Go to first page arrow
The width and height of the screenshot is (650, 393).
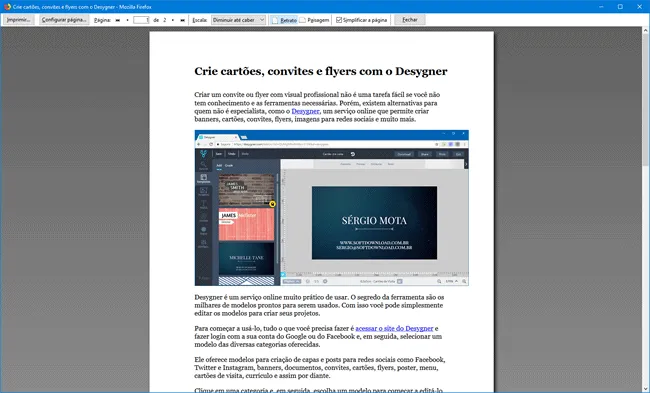click(118, 20)
